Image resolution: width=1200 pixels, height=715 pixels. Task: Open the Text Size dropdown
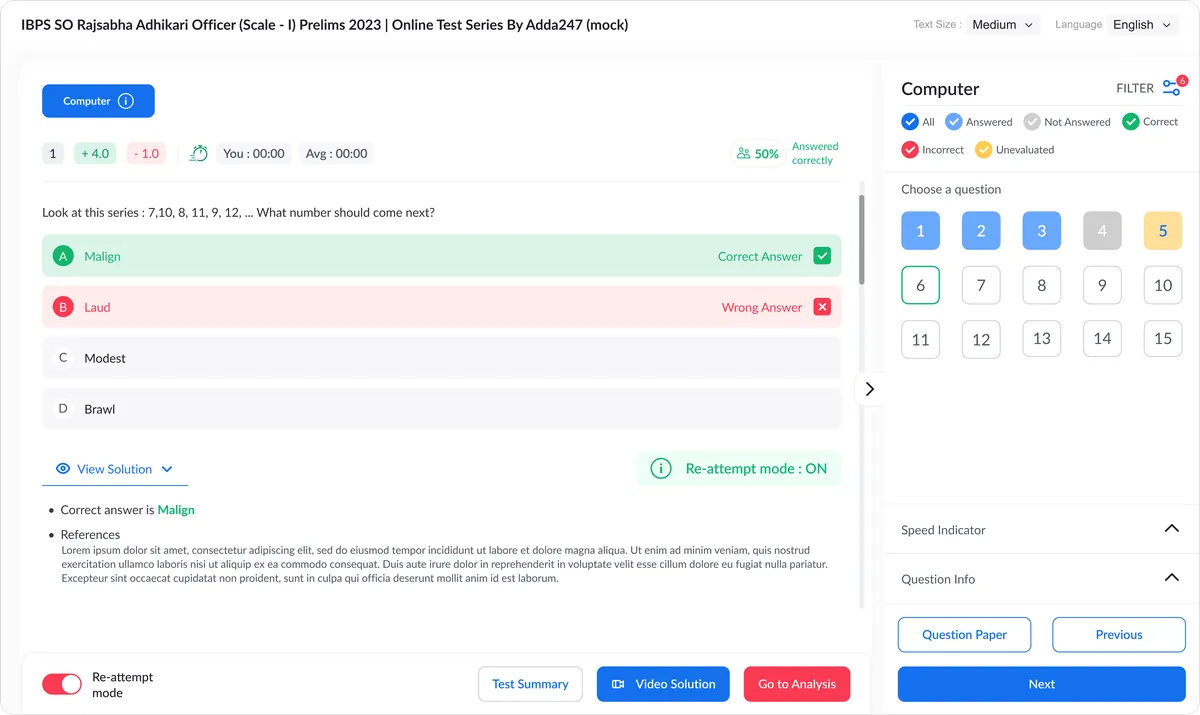1003,25
